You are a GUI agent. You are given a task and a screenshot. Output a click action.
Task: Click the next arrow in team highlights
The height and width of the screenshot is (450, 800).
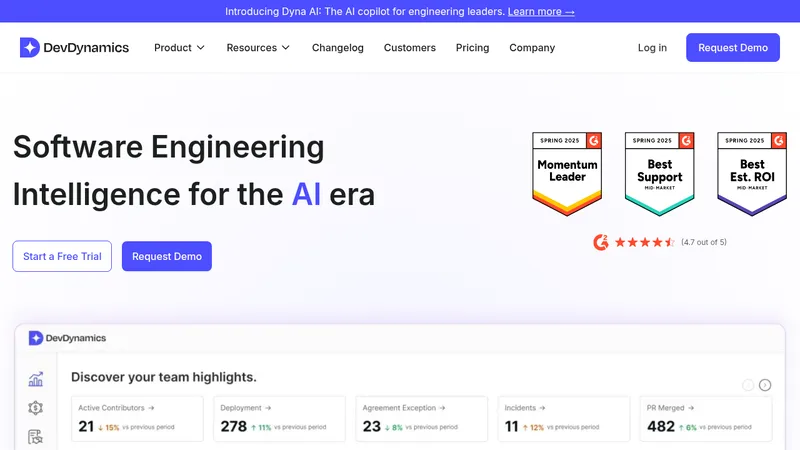pyautogui.click(x=765, y=385)
